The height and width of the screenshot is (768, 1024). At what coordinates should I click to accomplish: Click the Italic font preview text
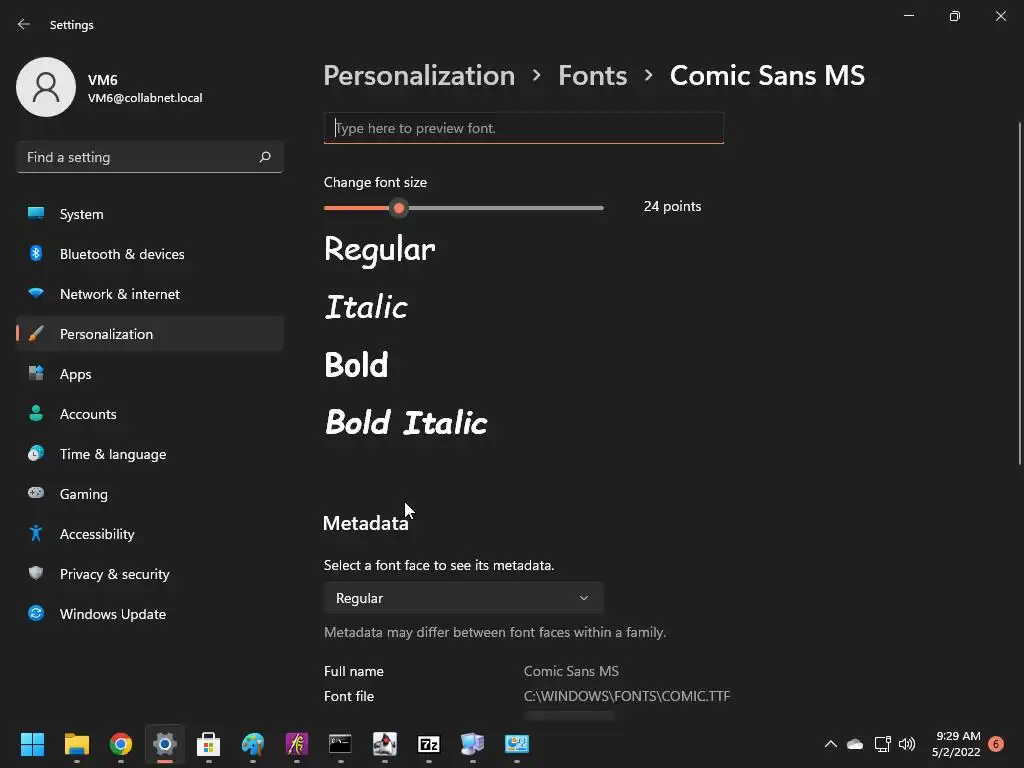[366, 307]
